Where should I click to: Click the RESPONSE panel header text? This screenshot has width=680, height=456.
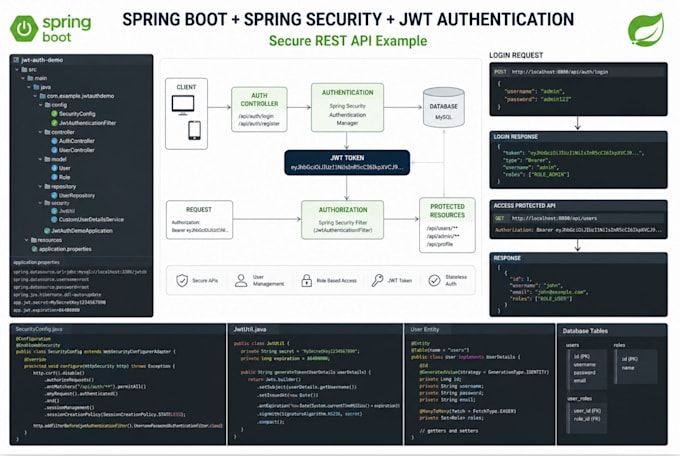tap(507, 258)
